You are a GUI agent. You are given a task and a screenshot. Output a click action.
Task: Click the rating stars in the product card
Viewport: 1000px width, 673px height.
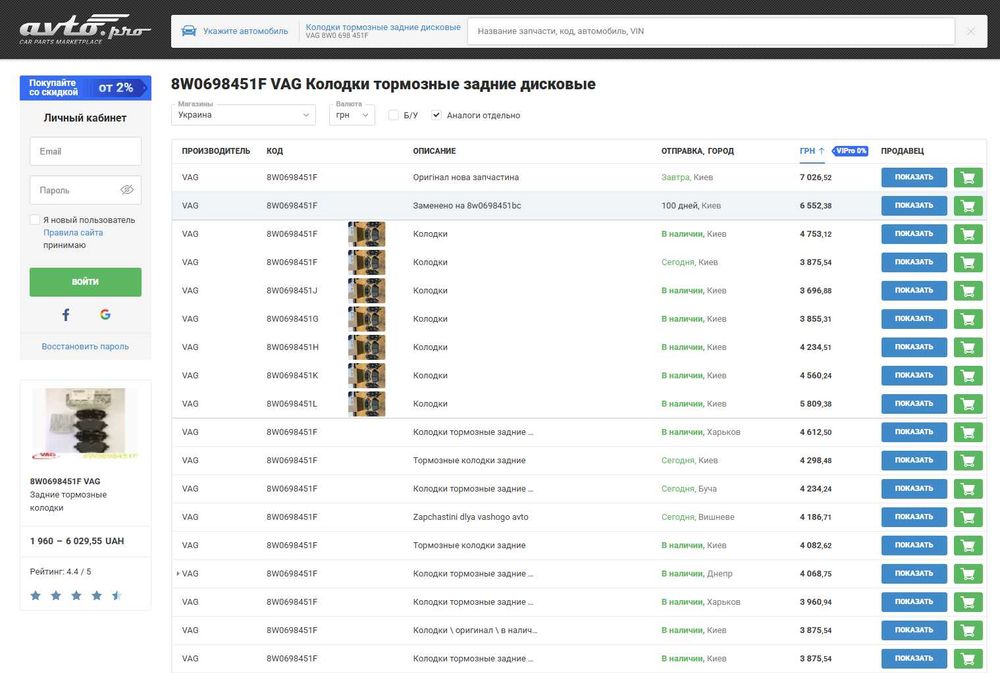point(76,595)
